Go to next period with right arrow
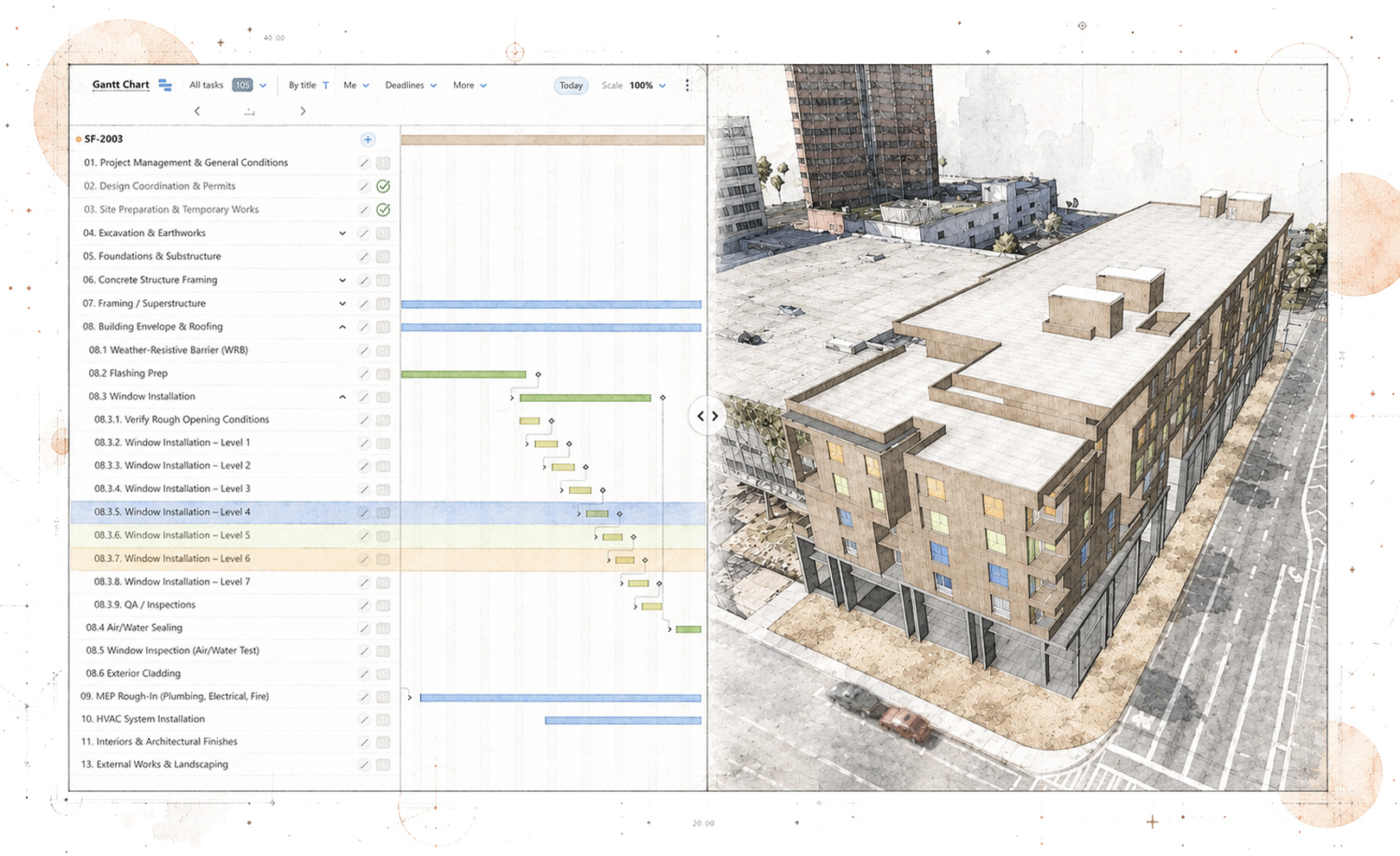Screen dimensions: 1400x856 click(x=303, y=111)
